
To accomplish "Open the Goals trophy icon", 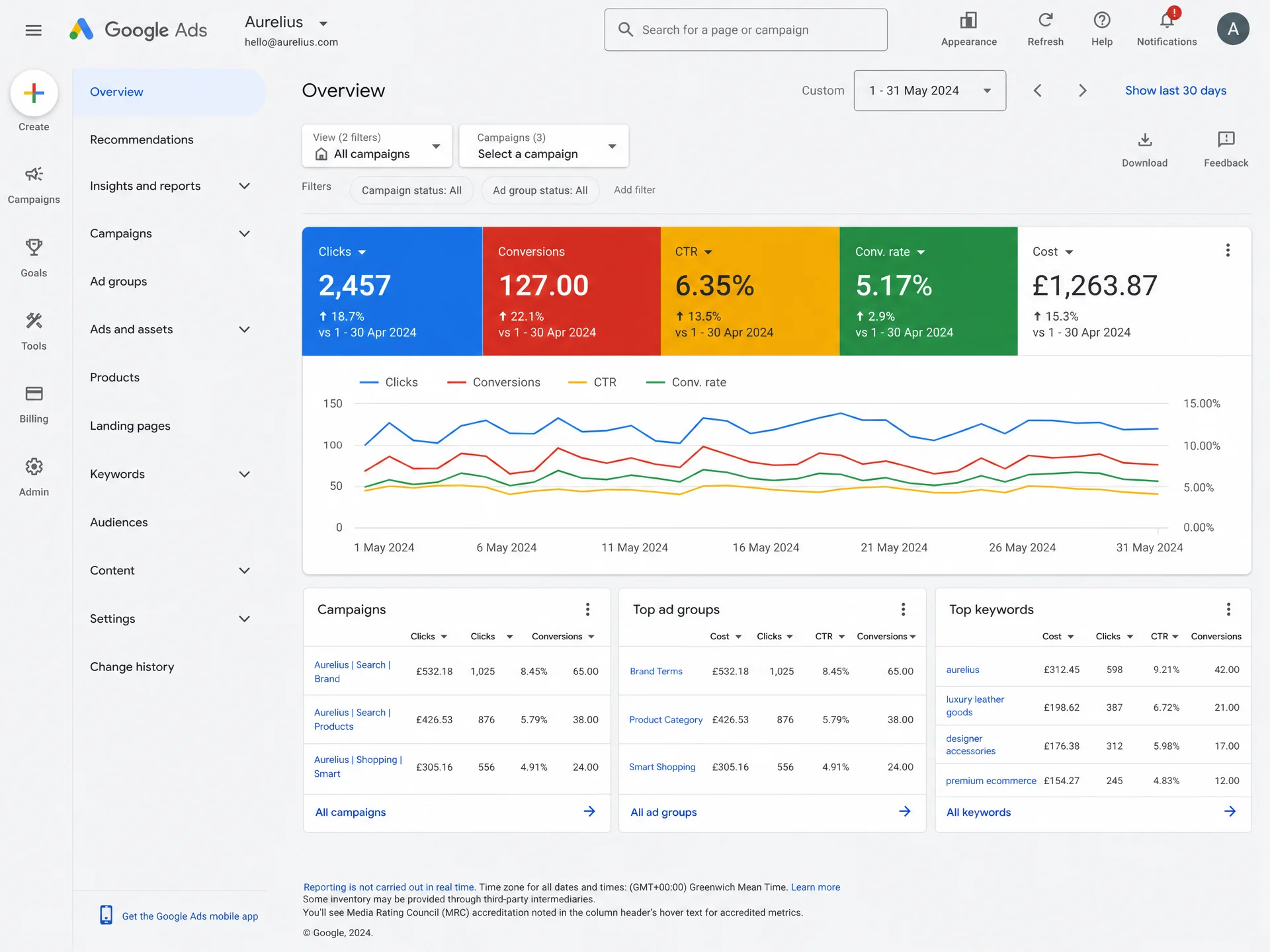I will (x=34, y=247).
